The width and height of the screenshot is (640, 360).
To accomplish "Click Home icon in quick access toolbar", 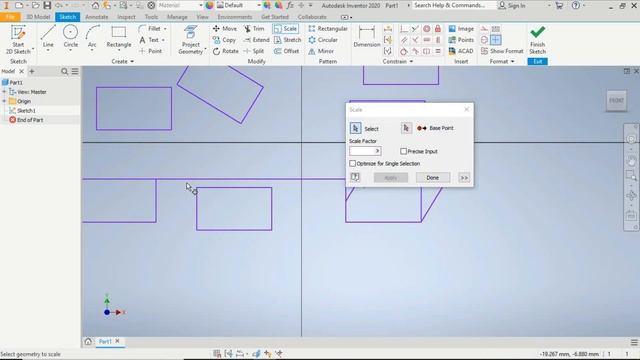I will click(95, 5).
